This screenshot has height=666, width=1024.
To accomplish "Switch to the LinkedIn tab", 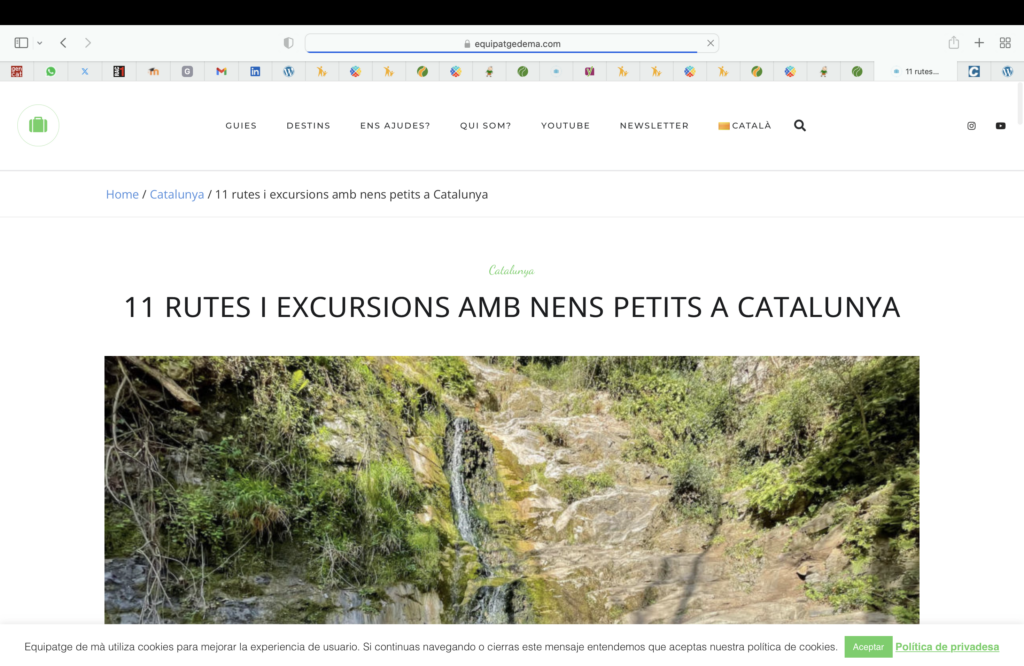I will tap(255, 72).
